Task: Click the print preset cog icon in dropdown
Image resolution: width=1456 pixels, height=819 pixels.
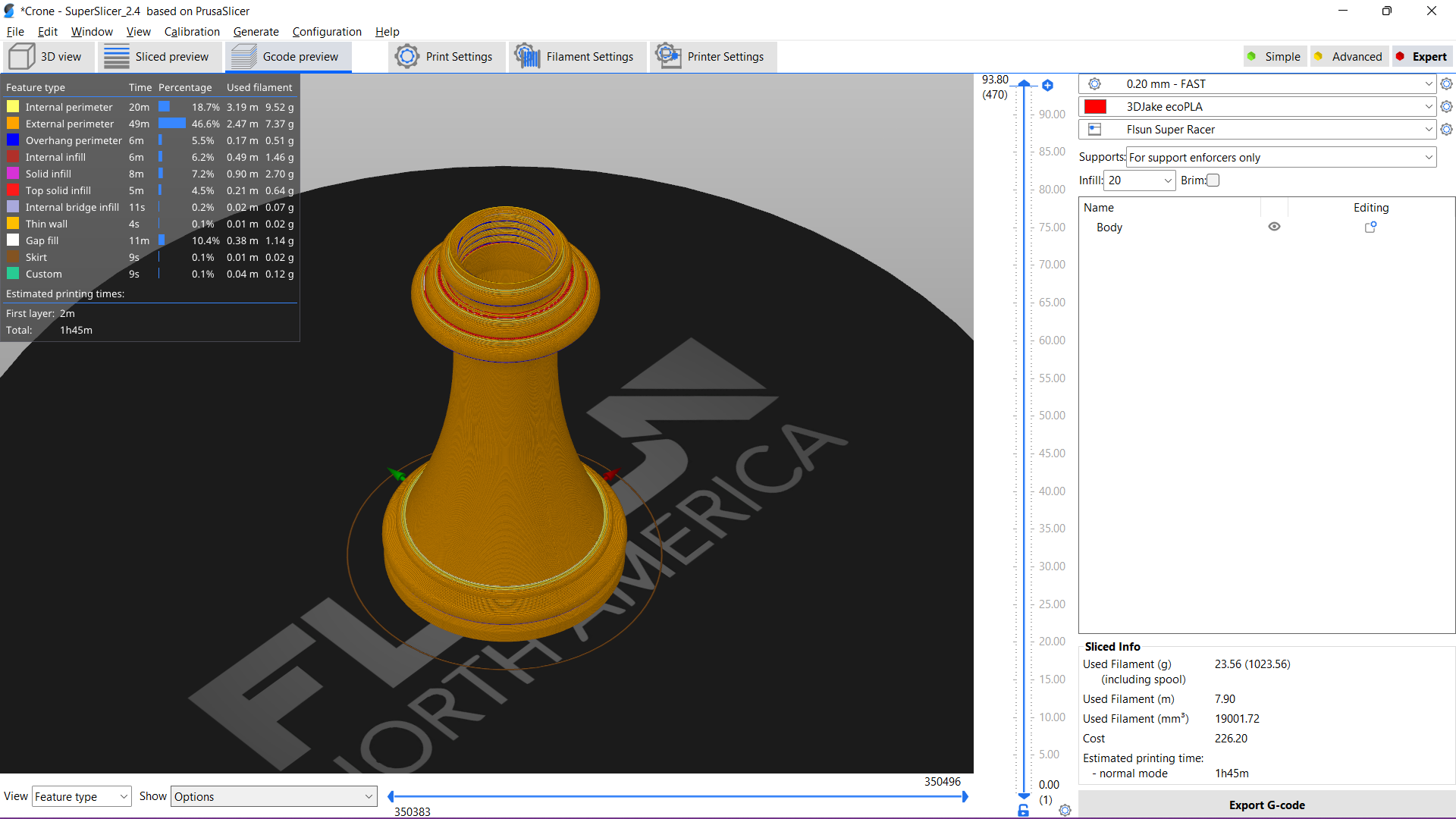Action: click(x=1094, y=84)
